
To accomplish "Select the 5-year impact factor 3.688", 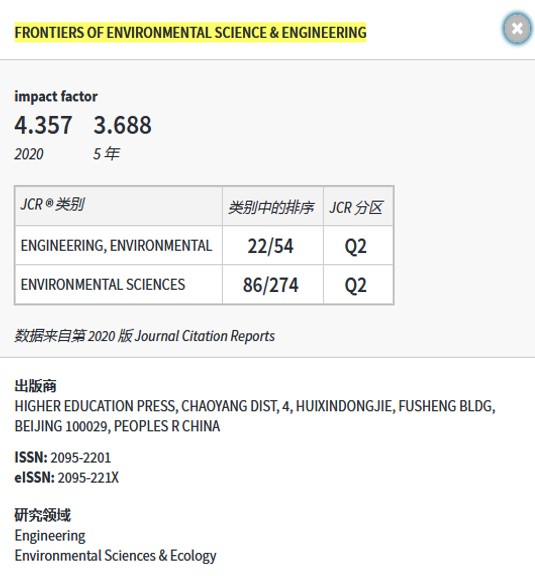I will [122, 125].
